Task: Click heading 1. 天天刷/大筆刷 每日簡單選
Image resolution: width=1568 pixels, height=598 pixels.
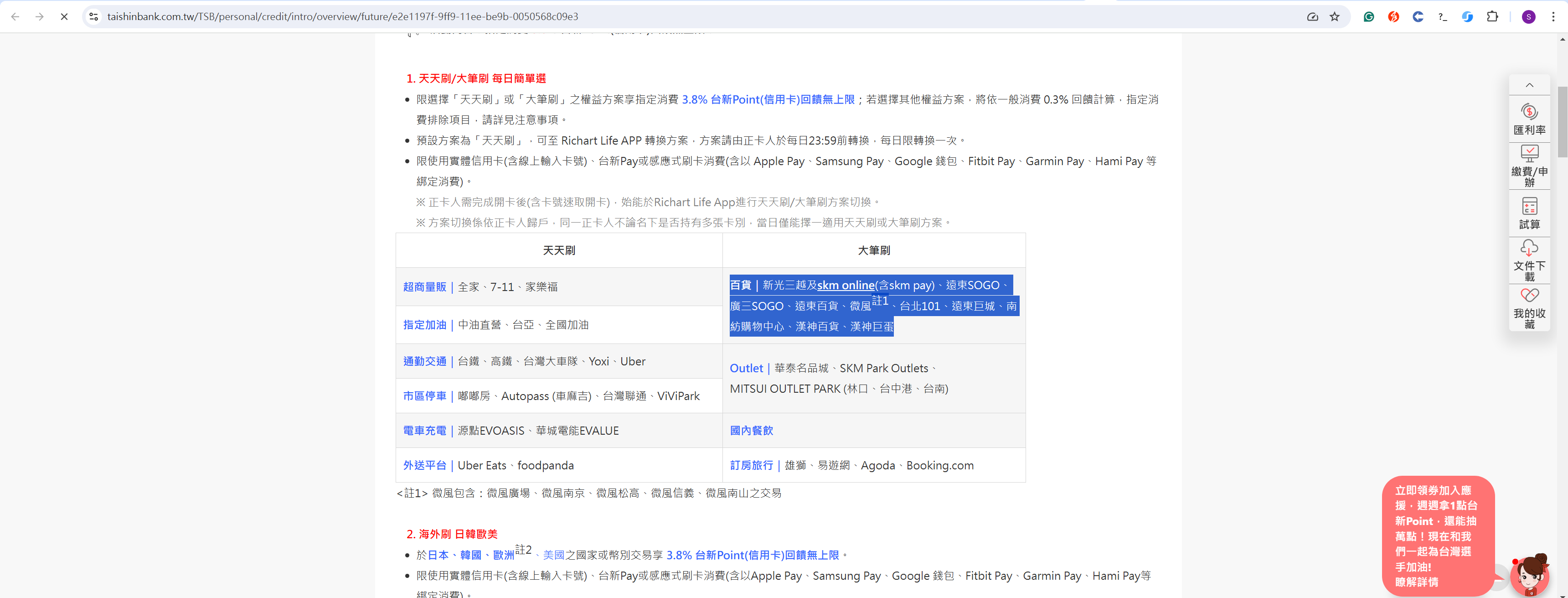Action: click(x=476, y=78)
